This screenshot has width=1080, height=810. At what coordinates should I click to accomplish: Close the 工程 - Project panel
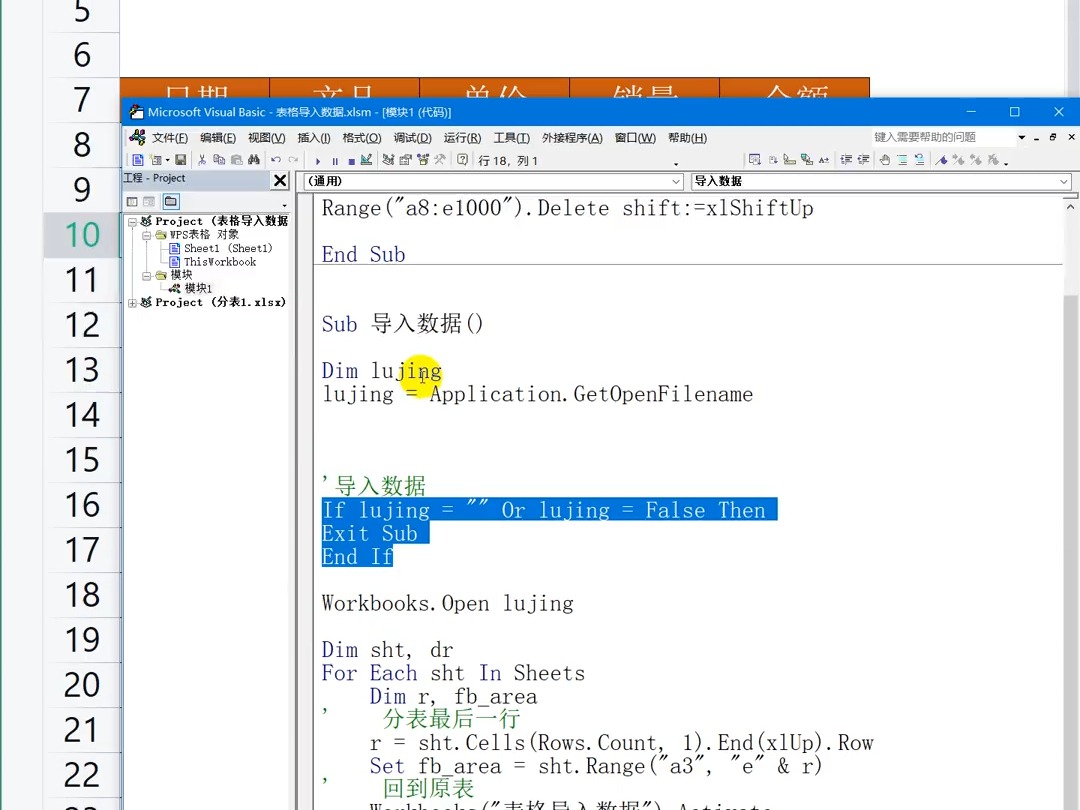280,180
